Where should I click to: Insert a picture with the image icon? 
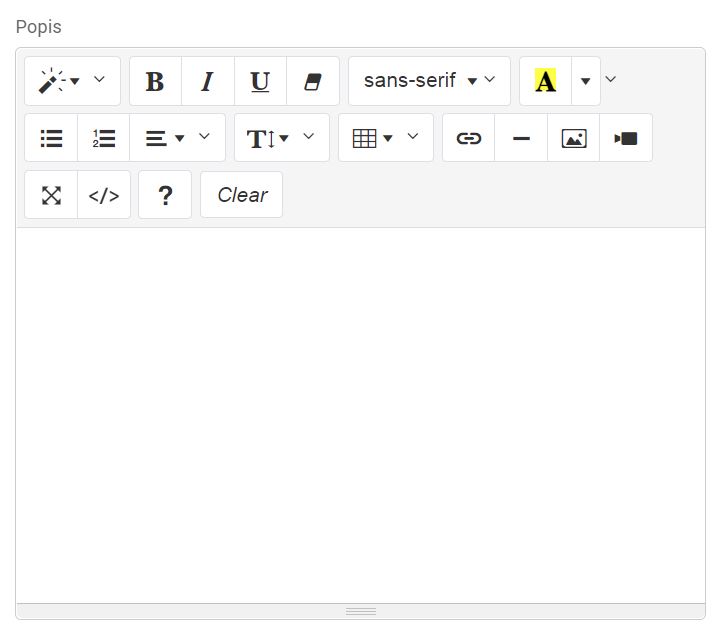574,138
